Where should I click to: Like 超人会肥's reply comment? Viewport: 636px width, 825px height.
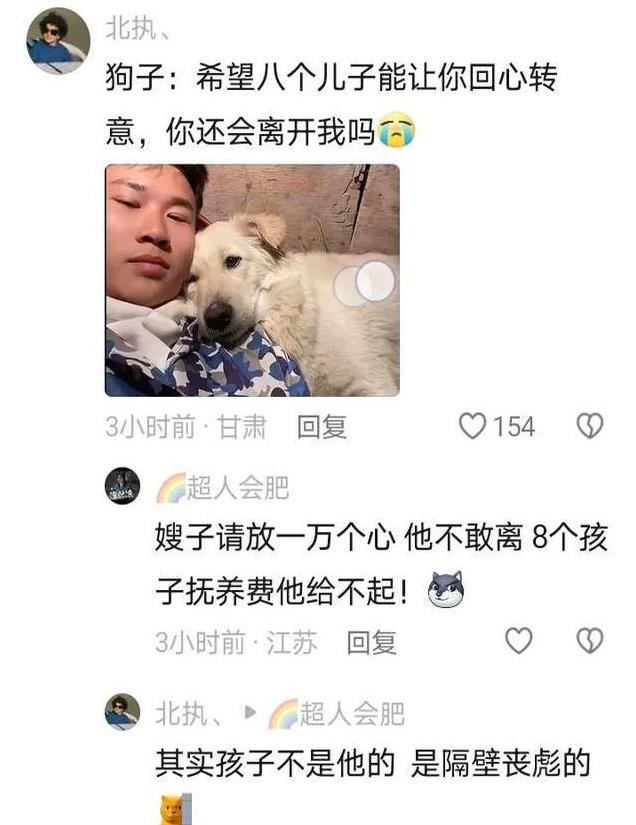coord(519,640)
